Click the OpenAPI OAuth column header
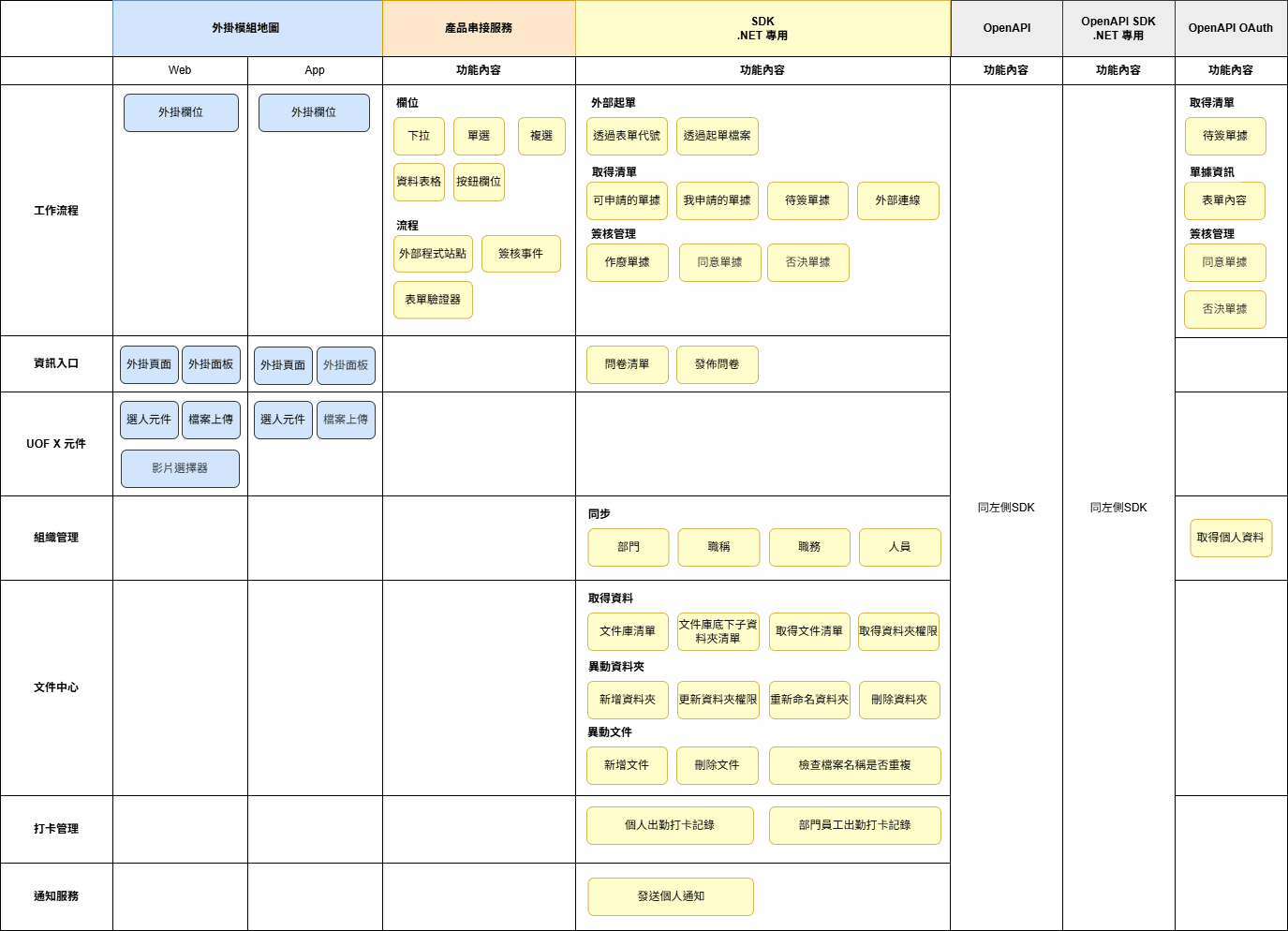Screen dimensions: 1288x931 point(1230,28)
